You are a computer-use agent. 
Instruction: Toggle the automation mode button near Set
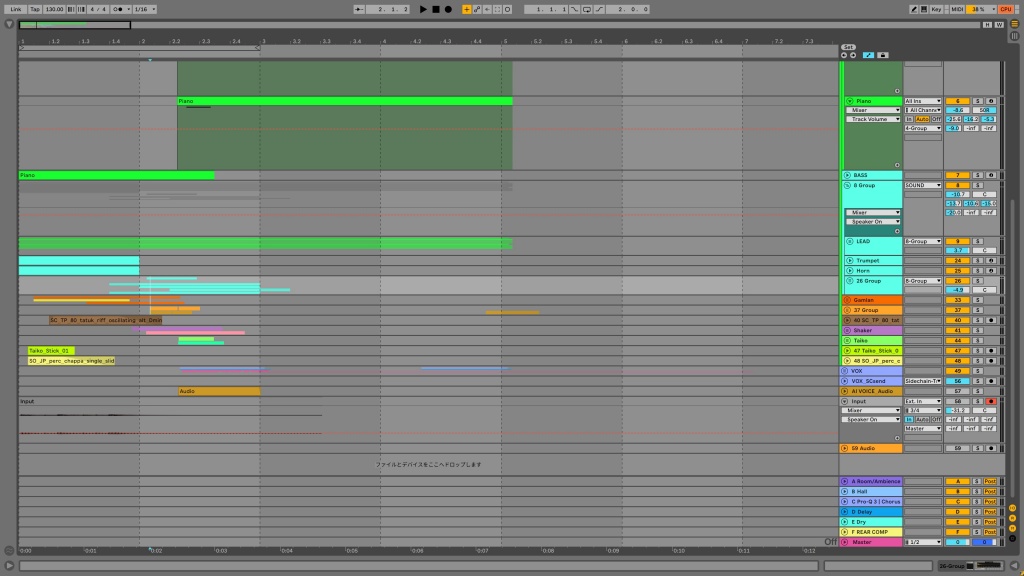pyautogui.click(x=868, y=55)
